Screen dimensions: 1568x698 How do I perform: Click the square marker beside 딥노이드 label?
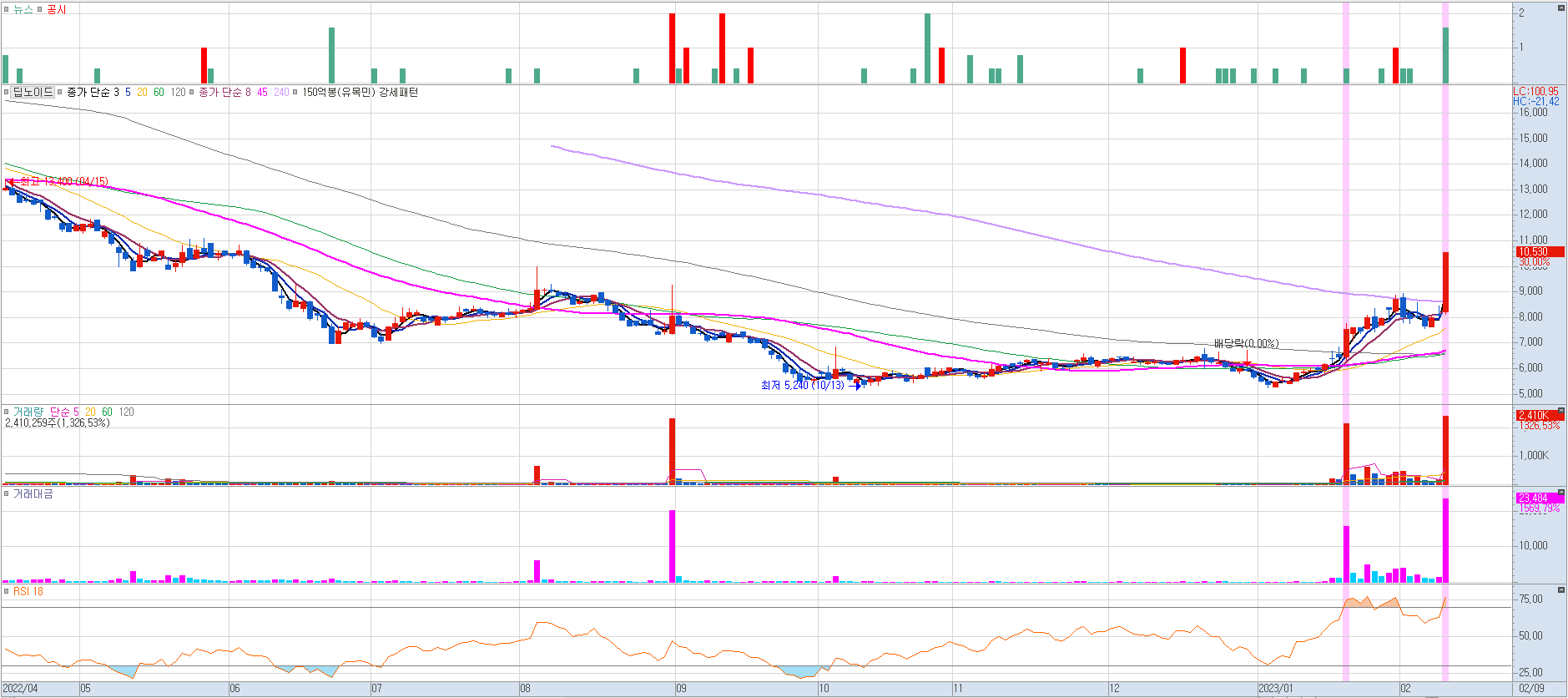click(x=6, y=92)
